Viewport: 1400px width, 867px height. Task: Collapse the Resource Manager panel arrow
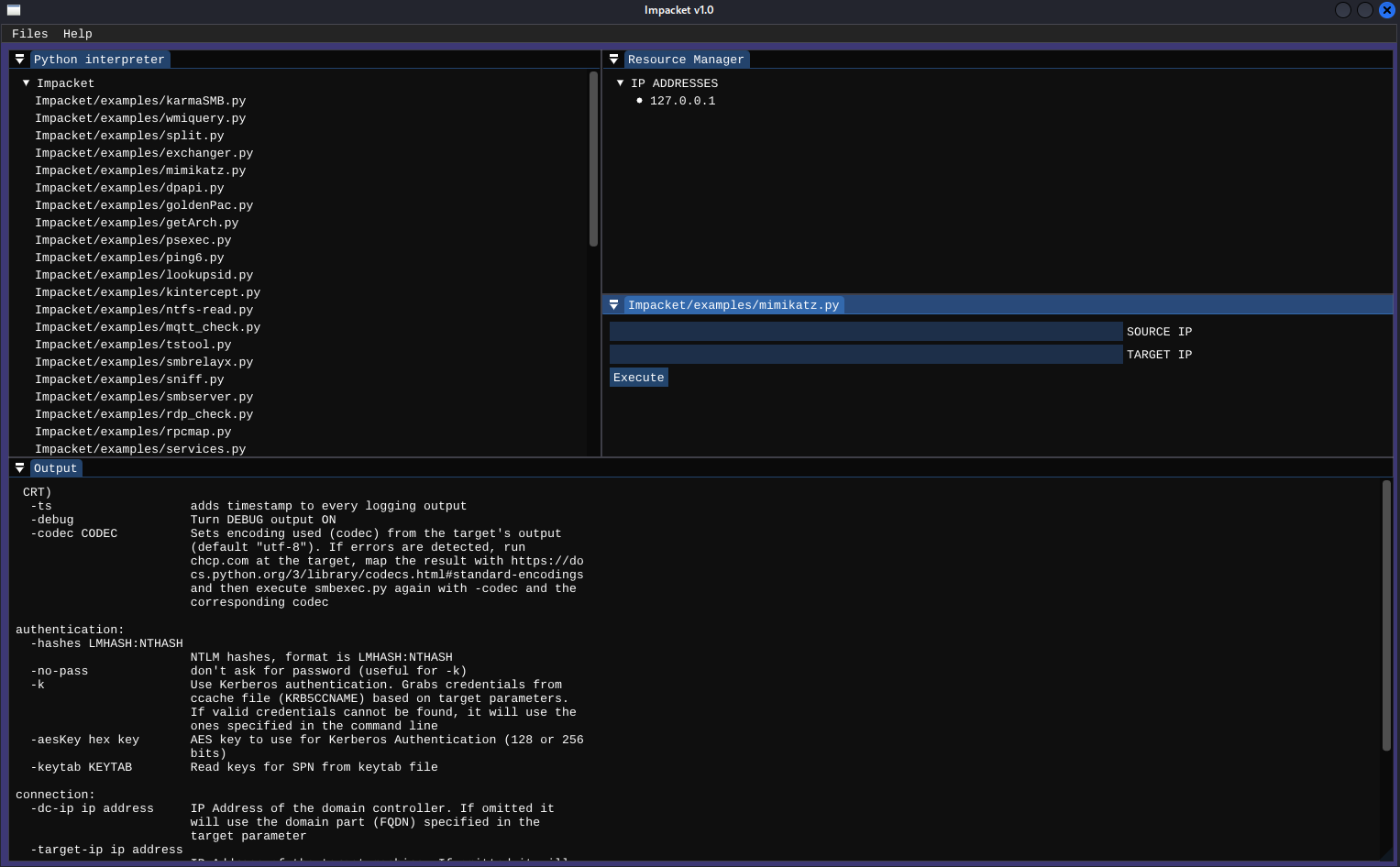click(613, 59)
